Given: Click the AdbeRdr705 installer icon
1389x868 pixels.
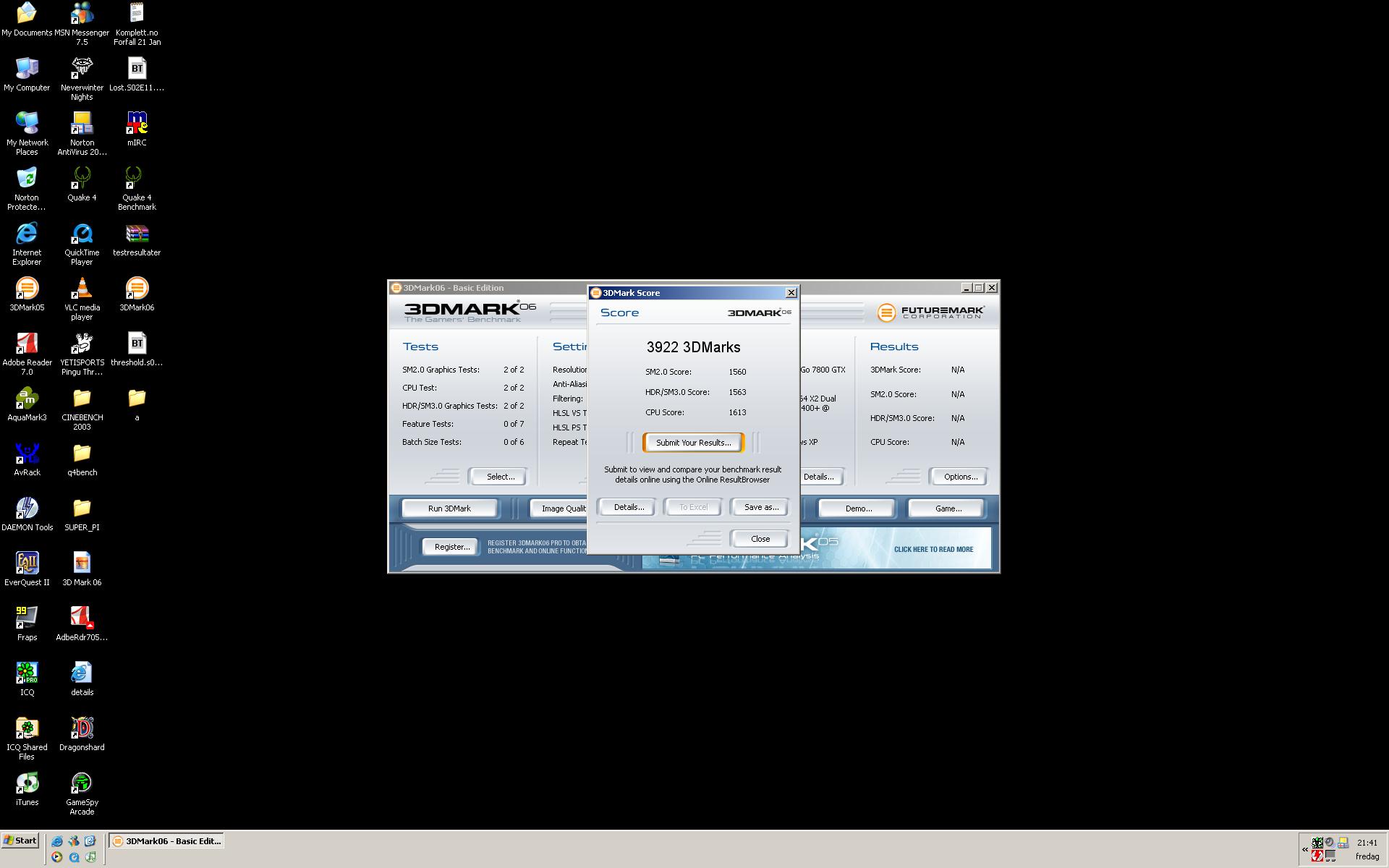Looking at the screenshot, I should [x=82, y=624].
